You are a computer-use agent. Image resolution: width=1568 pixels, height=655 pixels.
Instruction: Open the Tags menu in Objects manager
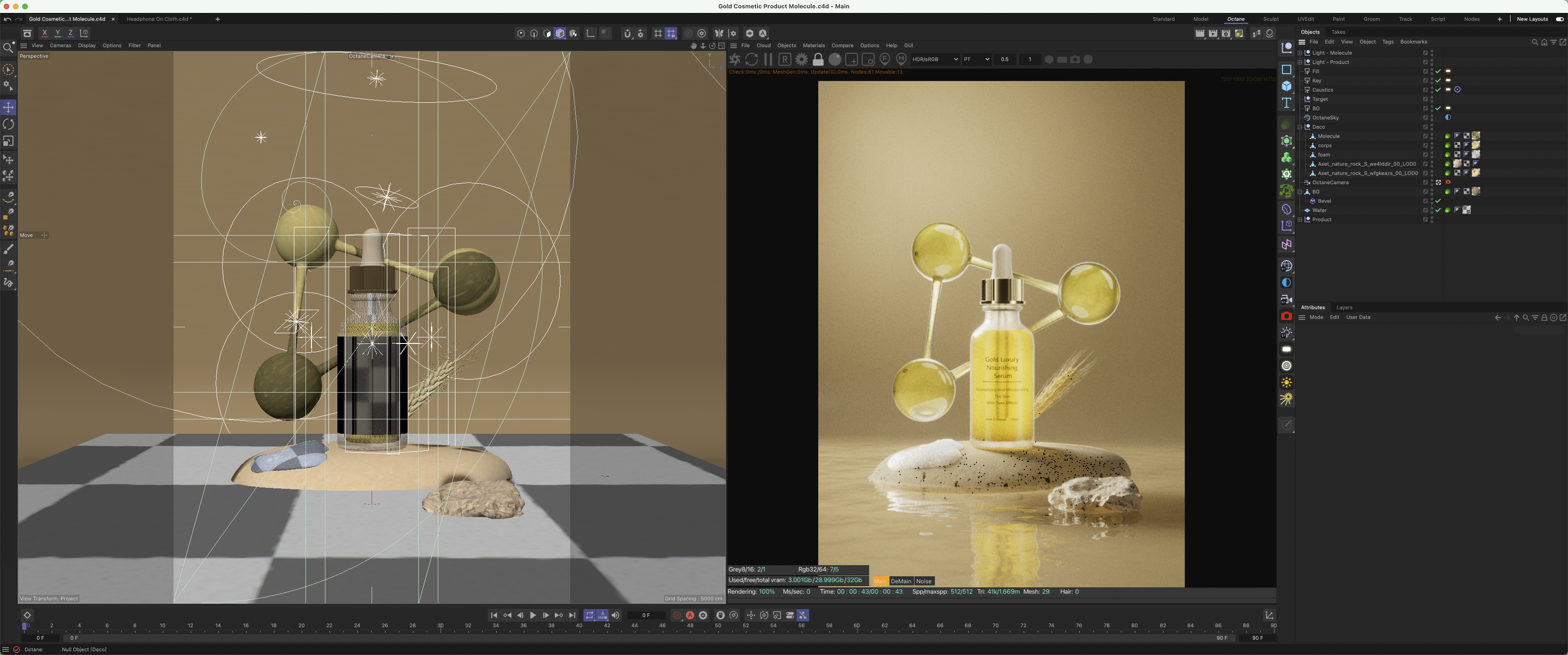[1387, 42]
